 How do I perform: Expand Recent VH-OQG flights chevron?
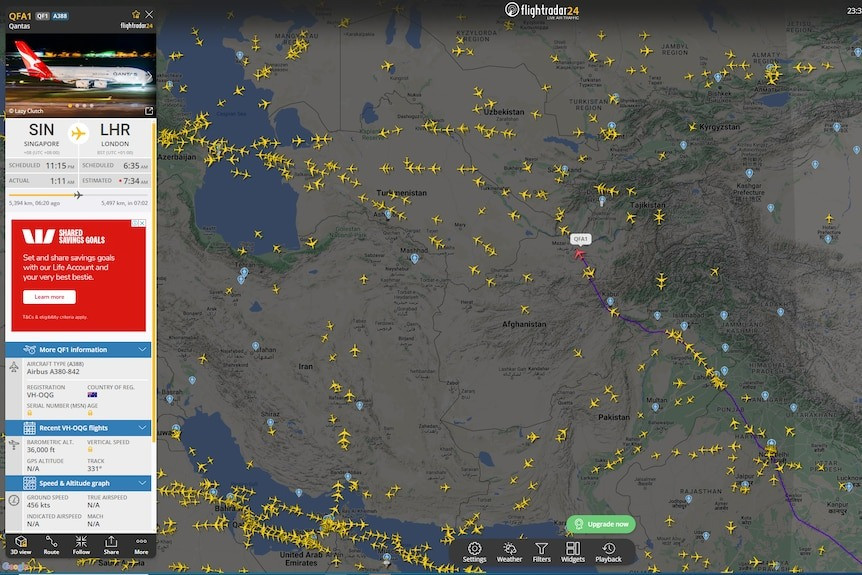[x=142, y=428]
